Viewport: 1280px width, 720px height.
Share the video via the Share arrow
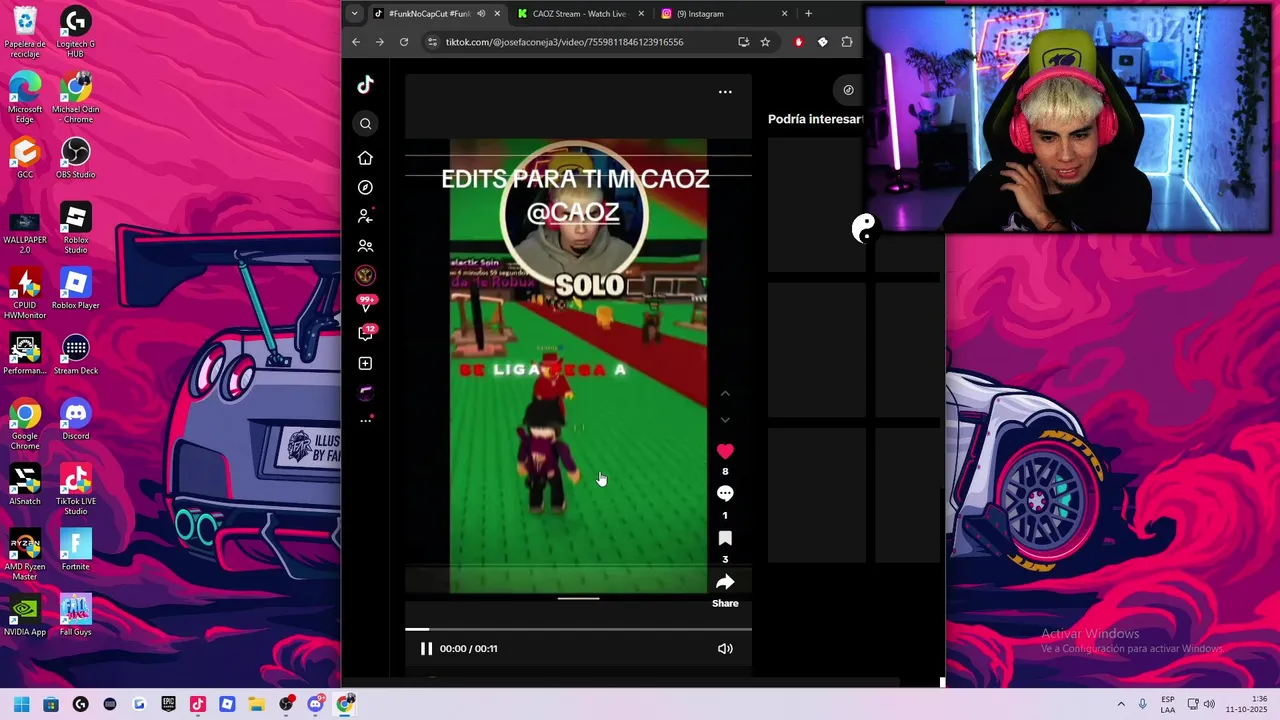pos(725,582)
